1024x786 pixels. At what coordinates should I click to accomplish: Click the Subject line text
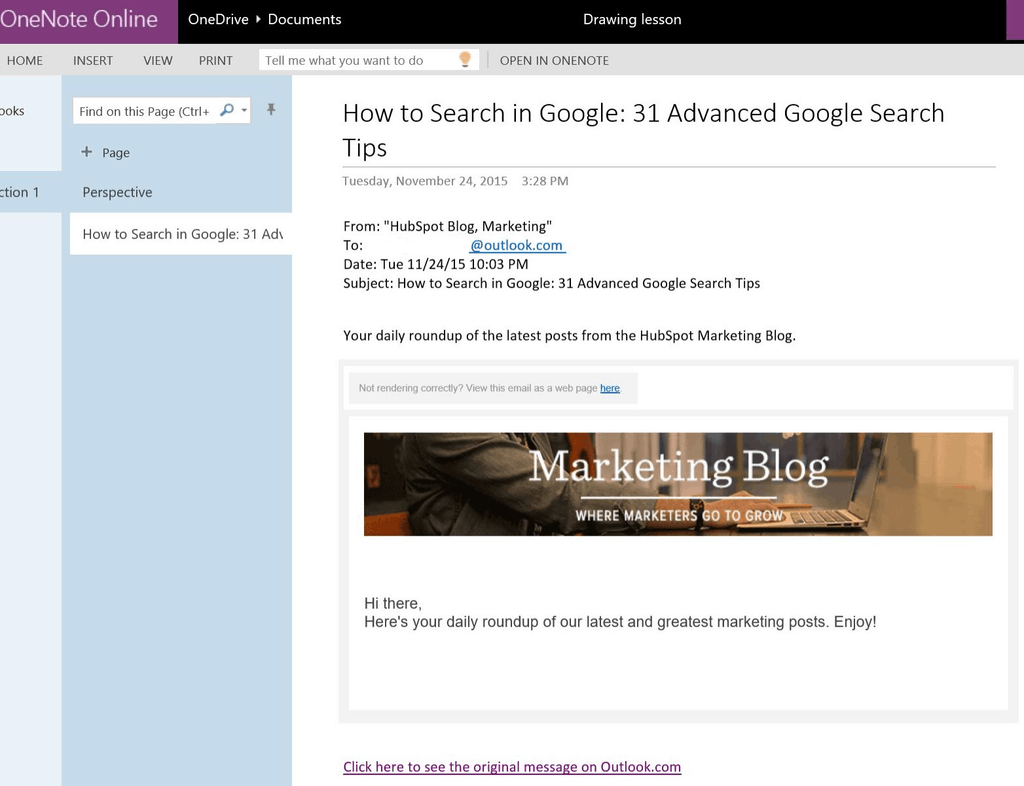click(x=552, y=283)
